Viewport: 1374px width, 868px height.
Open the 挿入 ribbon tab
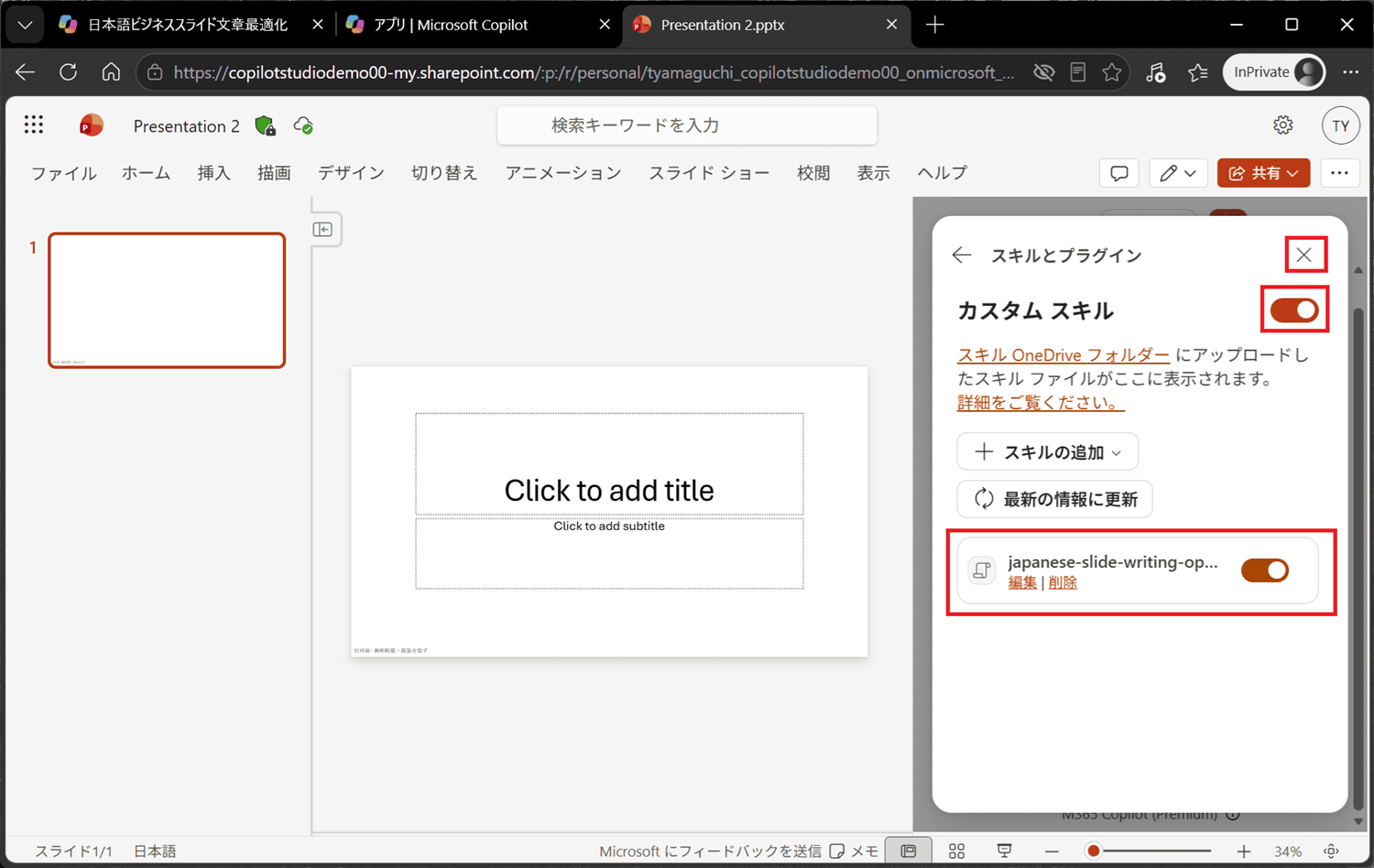pos(213,173)
